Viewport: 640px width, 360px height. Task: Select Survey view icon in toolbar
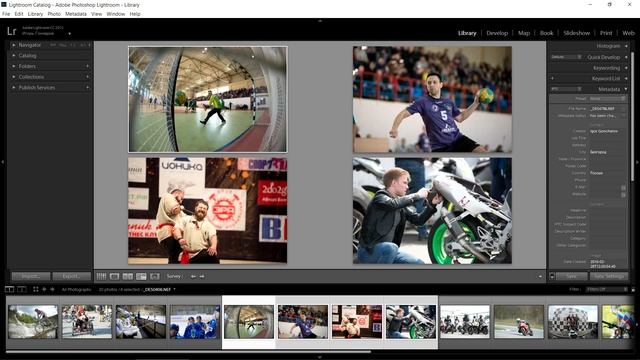141,276
